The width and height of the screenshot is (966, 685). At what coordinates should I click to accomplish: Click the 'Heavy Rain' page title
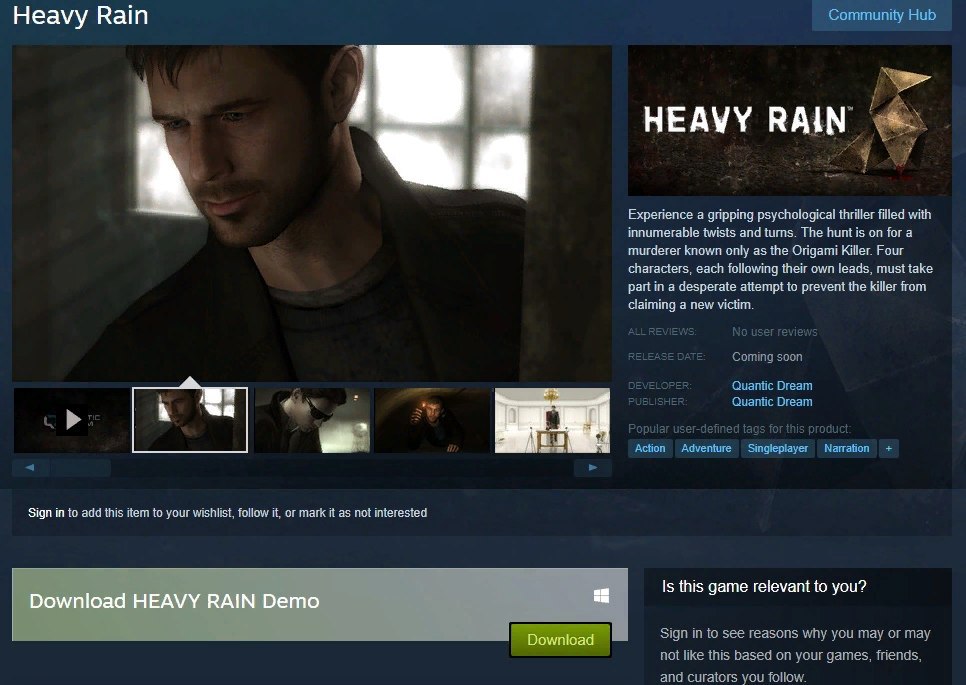(80, 15)
